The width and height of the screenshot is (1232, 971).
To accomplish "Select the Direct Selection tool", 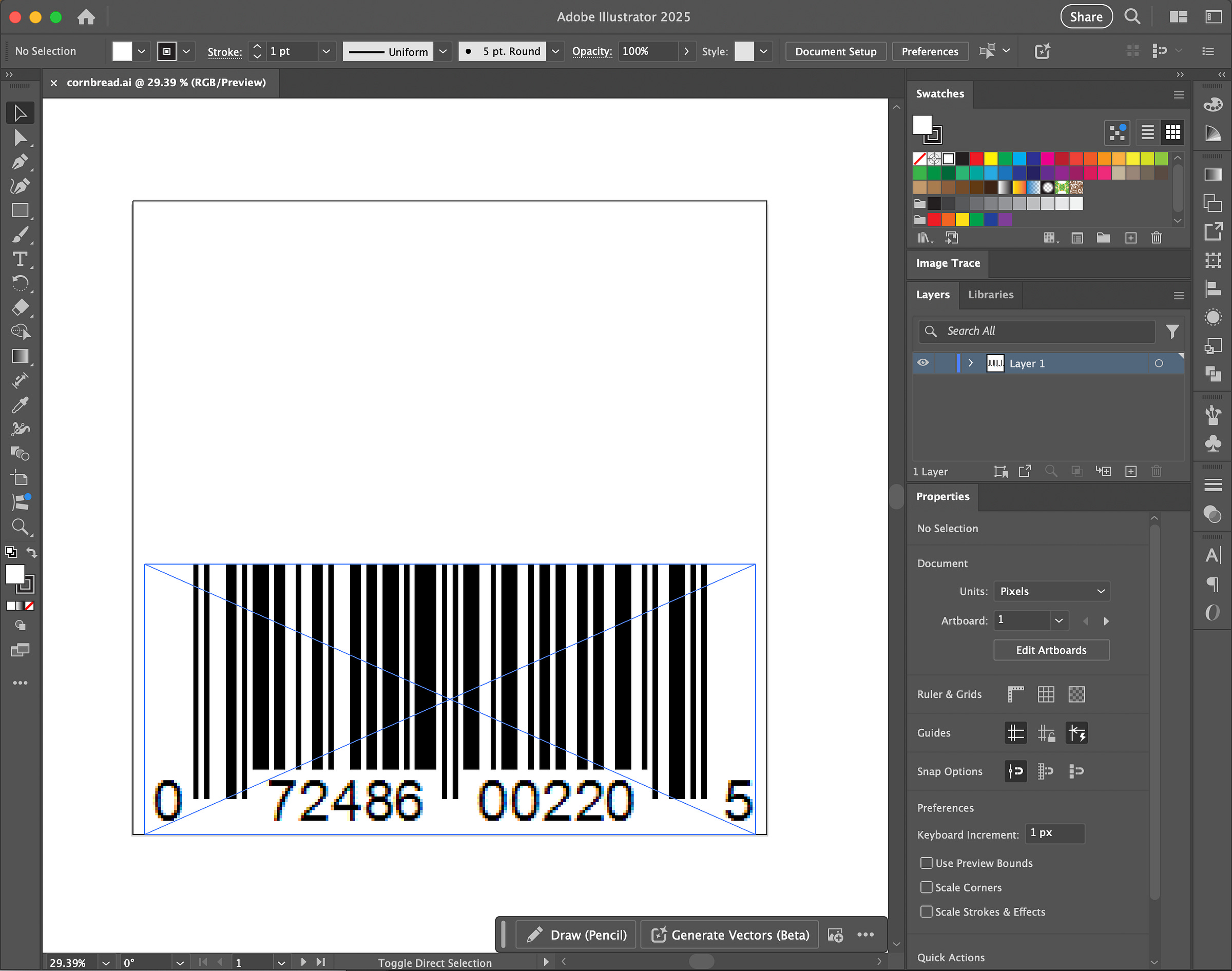I will point(20,138).
